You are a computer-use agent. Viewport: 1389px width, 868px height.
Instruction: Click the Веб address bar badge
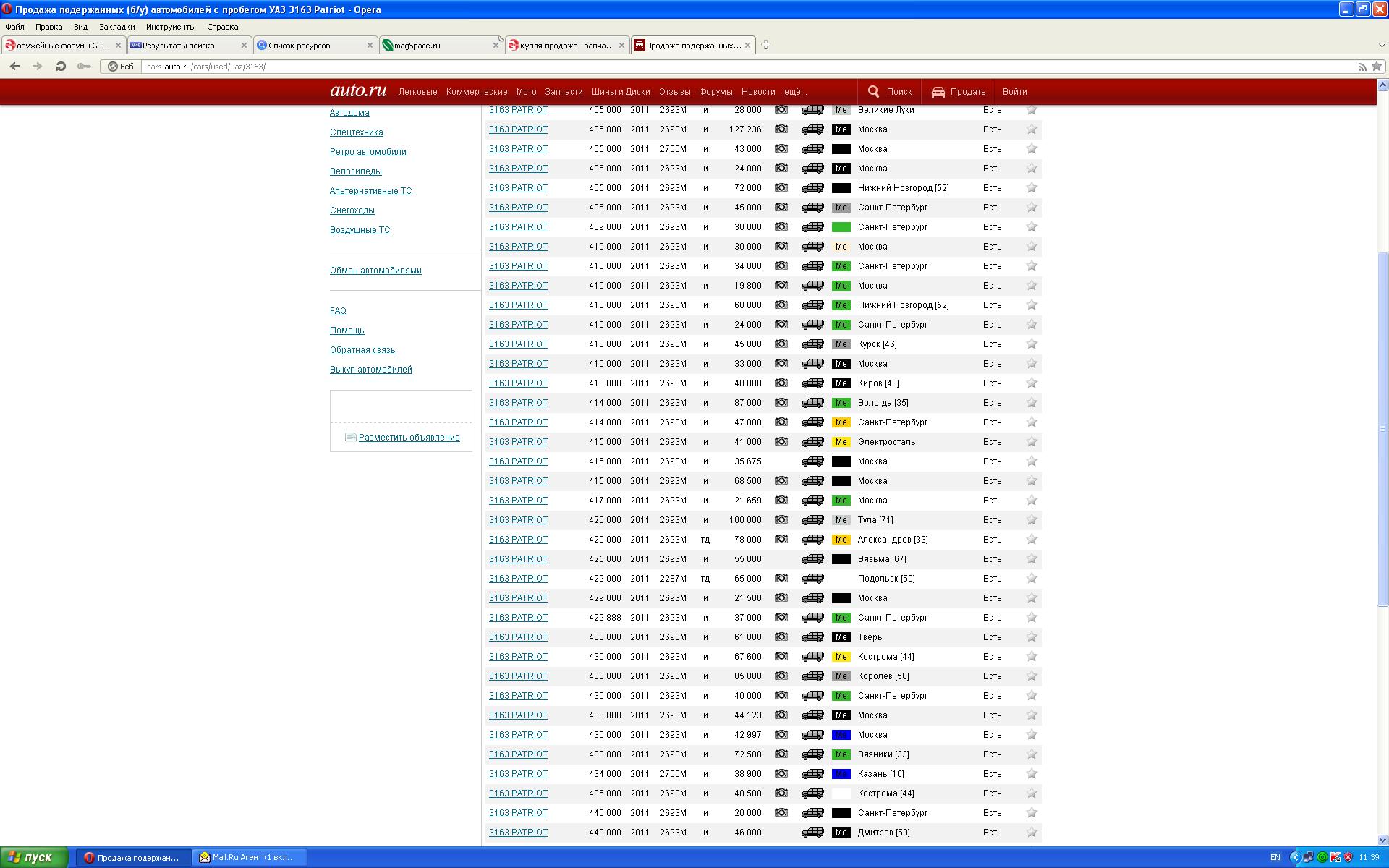[x=121, y=67]
